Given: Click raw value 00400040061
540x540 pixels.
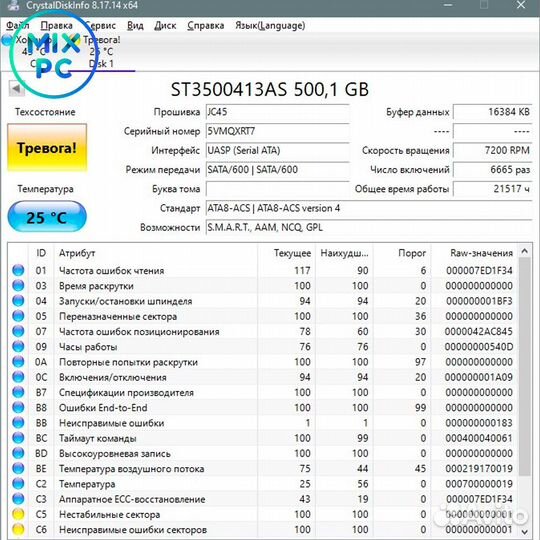Looking at the screenshot, I should [479, 438].
